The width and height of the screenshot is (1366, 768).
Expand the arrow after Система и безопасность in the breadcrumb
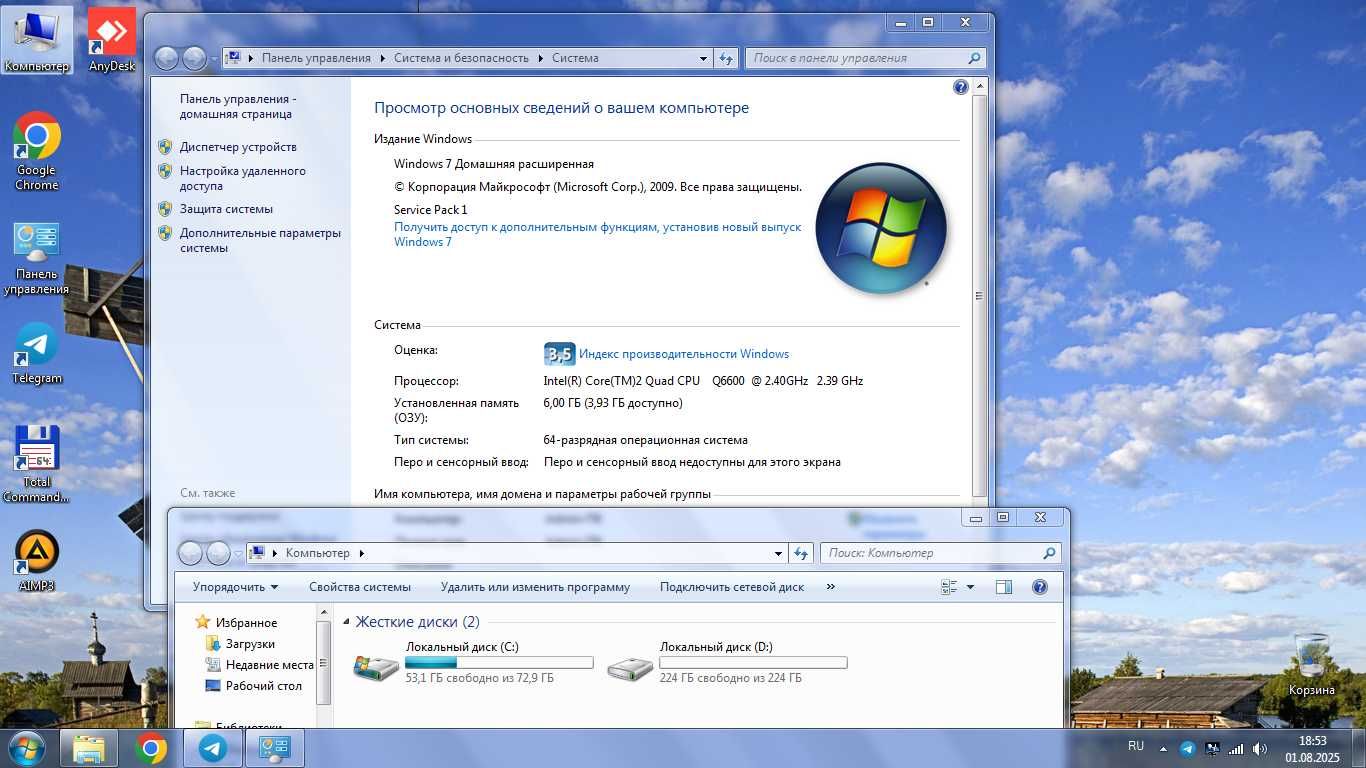tap(542, 58)
